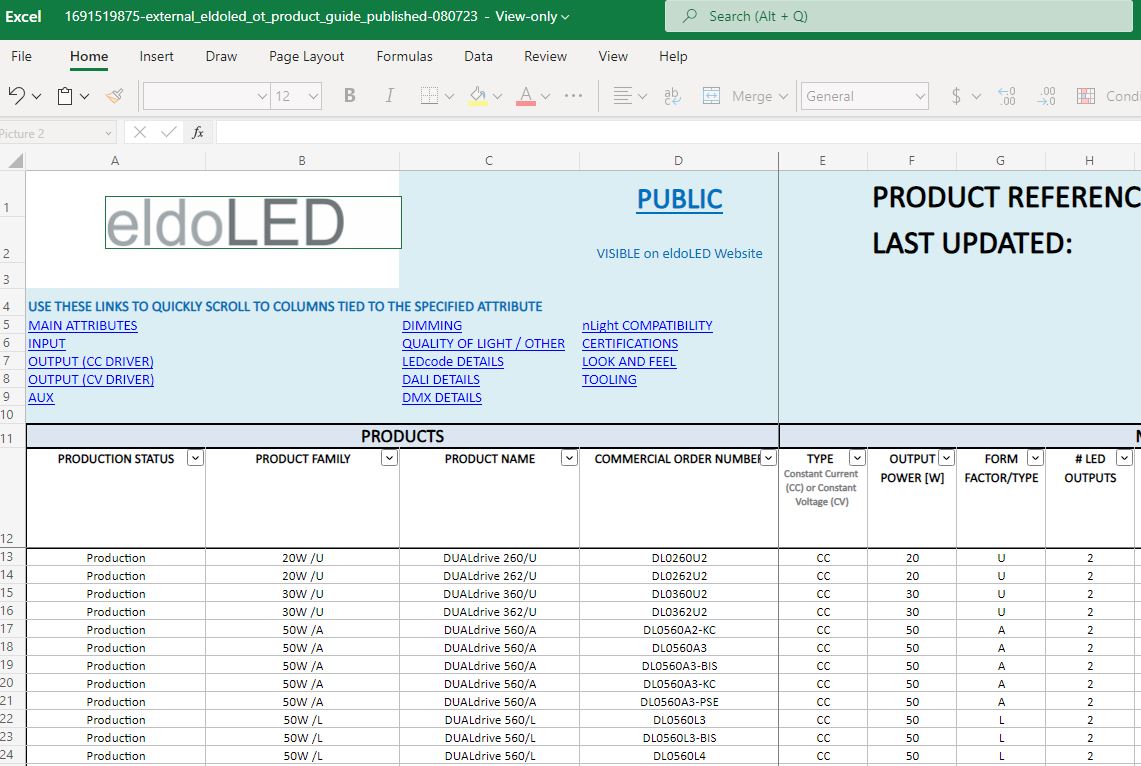Apply the red font color

525,96
